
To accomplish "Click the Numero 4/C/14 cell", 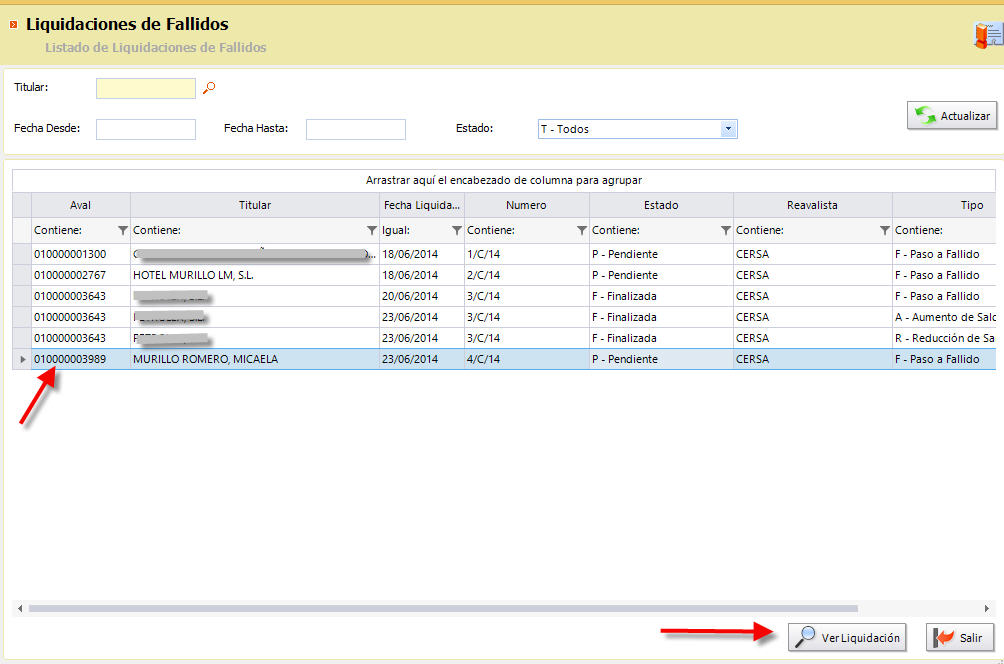I will (x=526, y=359).
